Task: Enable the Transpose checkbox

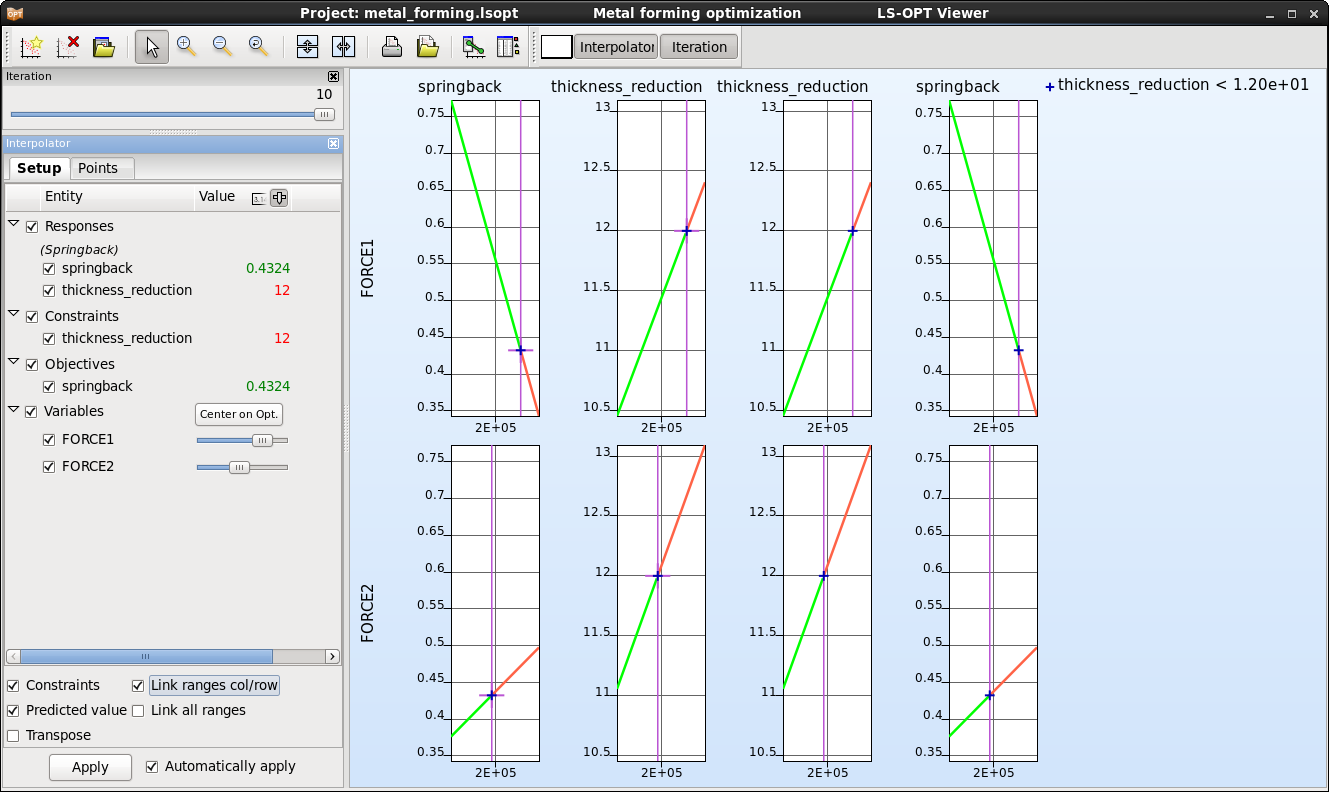Action: pos(13,736)
